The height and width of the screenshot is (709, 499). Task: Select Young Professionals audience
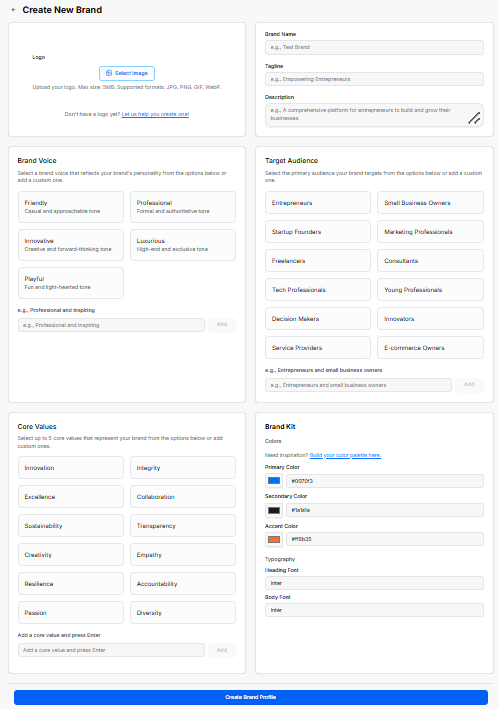(430, 290)
